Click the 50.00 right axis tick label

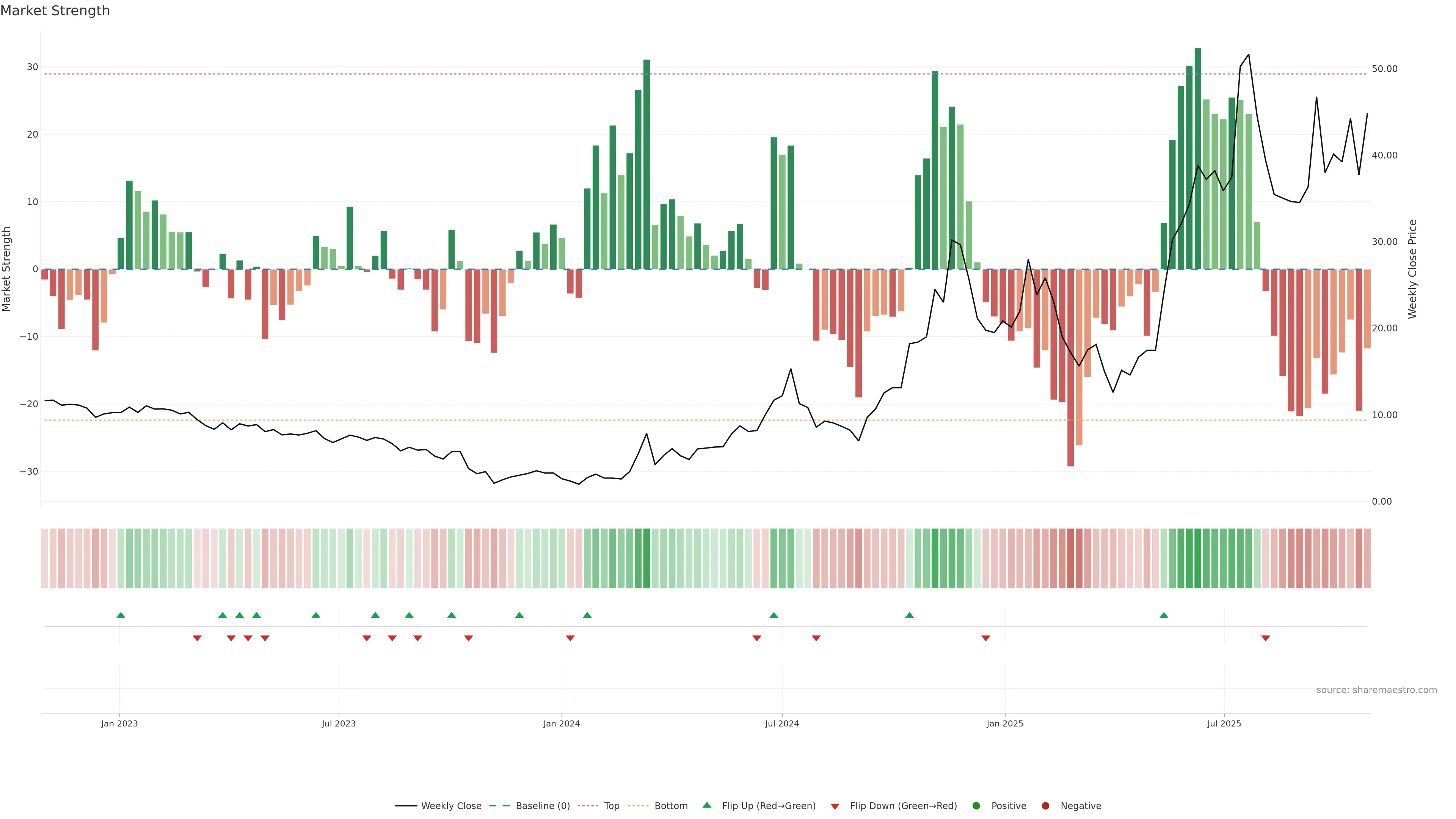(x=1384, y=69)
